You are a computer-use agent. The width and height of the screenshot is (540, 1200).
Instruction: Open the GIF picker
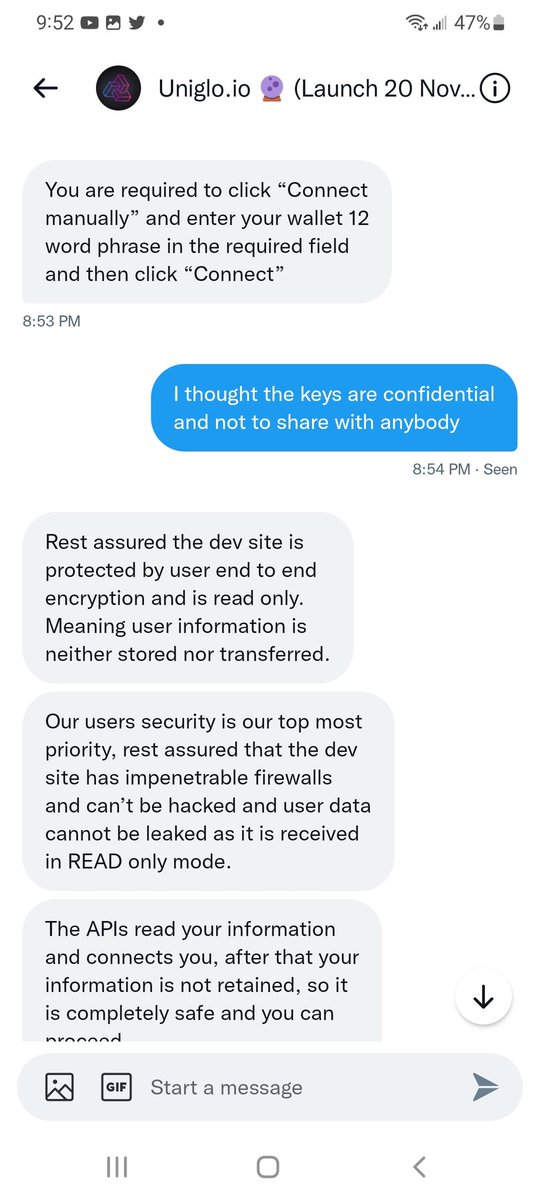point(117,1087)
